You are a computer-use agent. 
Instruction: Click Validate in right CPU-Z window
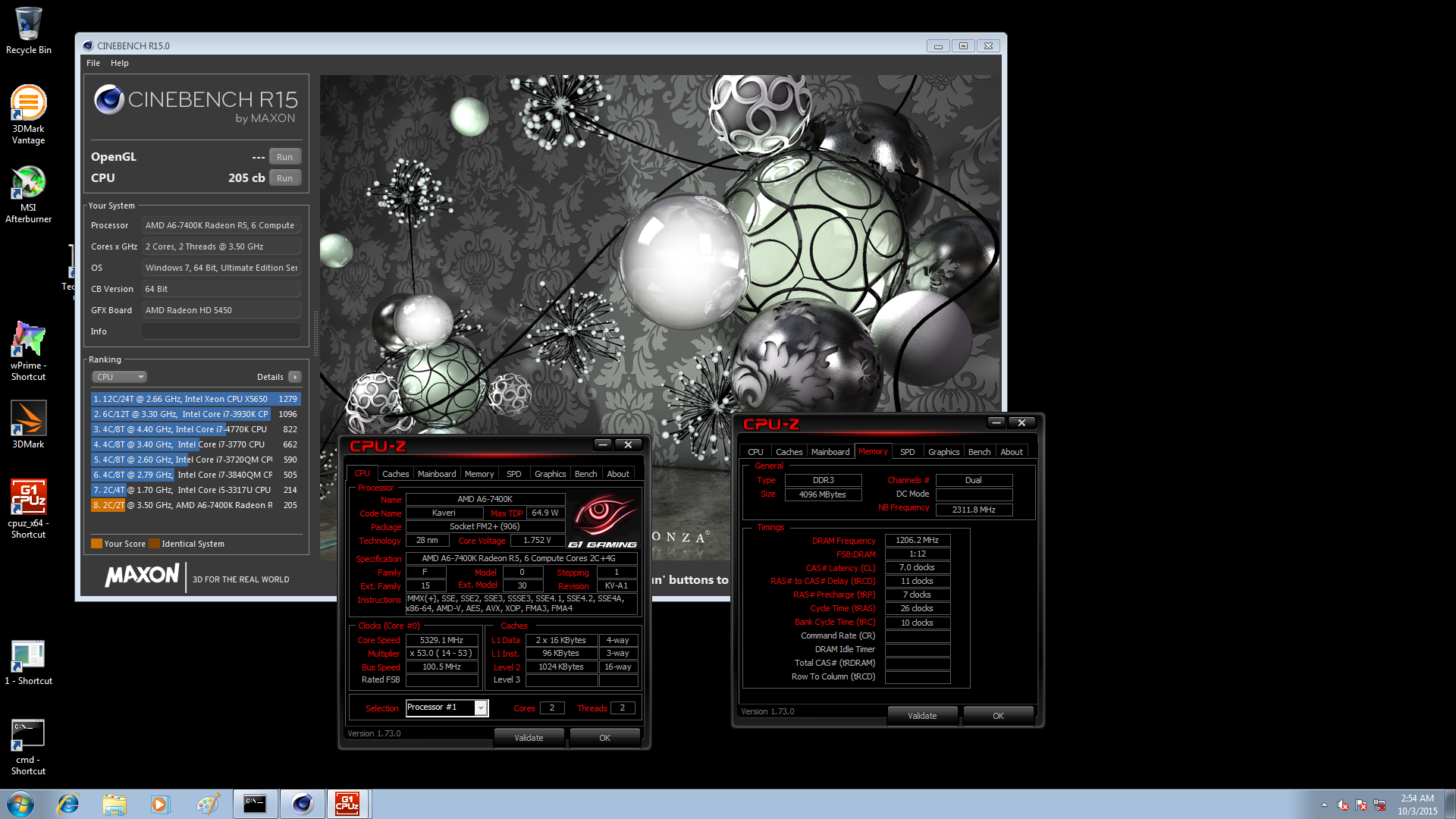point(922,716)
